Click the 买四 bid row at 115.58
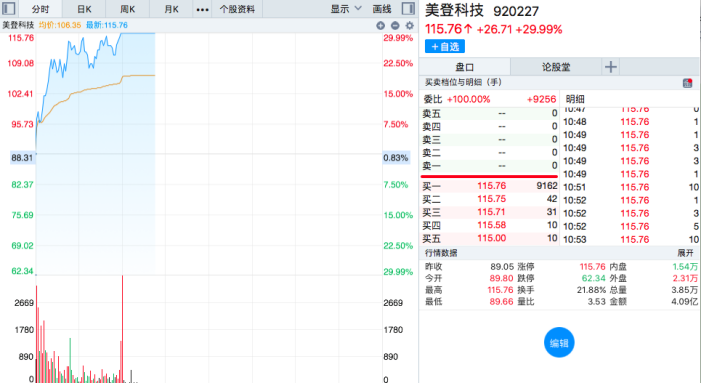 [490, 225]
